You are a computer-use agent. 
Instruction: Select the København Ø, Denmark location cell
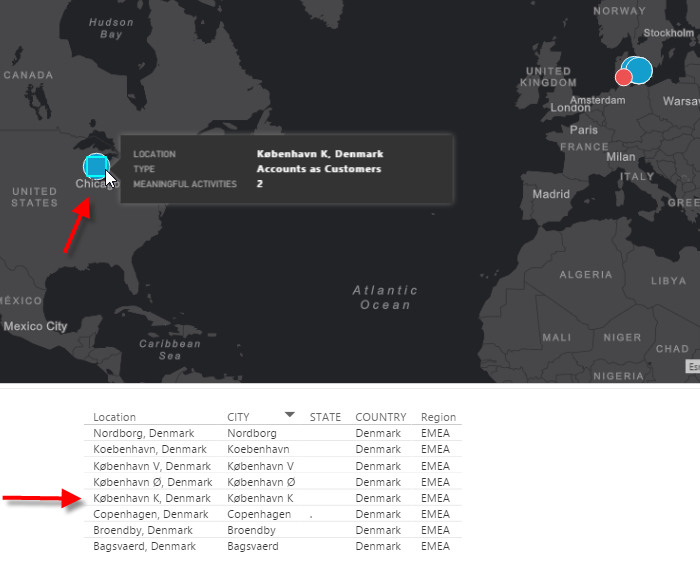pos(153,482)
